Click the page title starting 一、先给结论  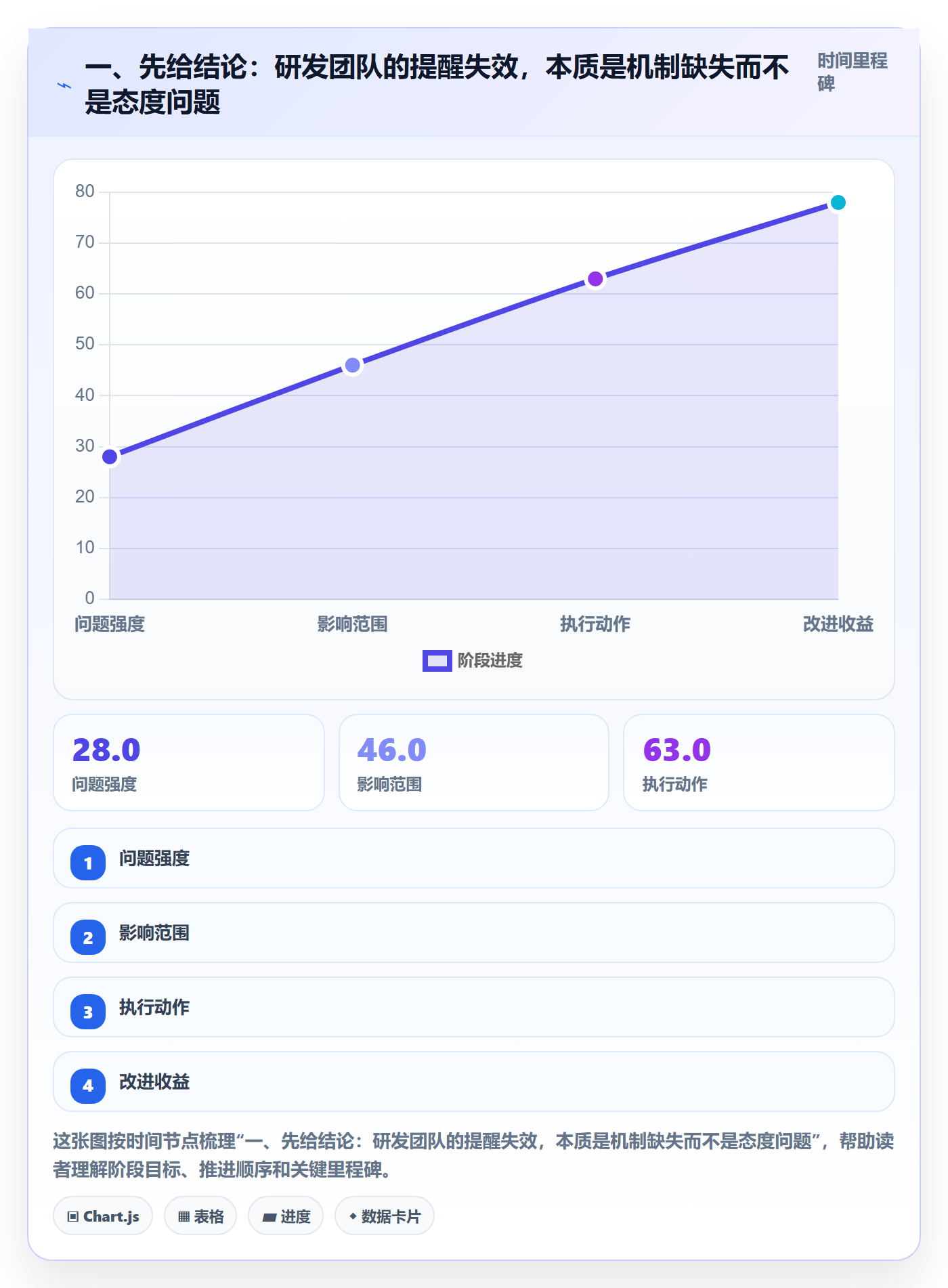(437, 85)
